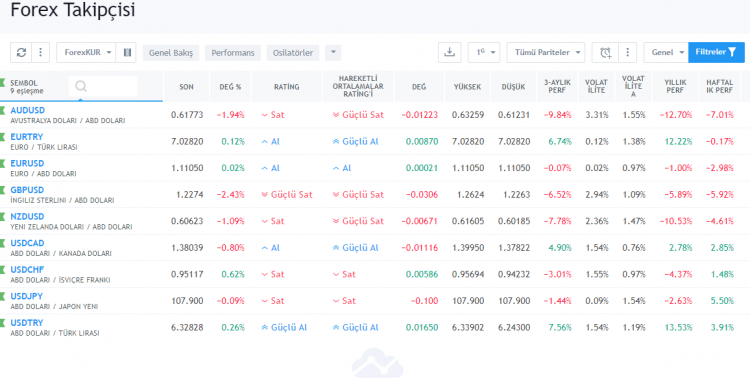Switch to the Performans tab
Screen dimensions: 750x381
pos(233,53)
